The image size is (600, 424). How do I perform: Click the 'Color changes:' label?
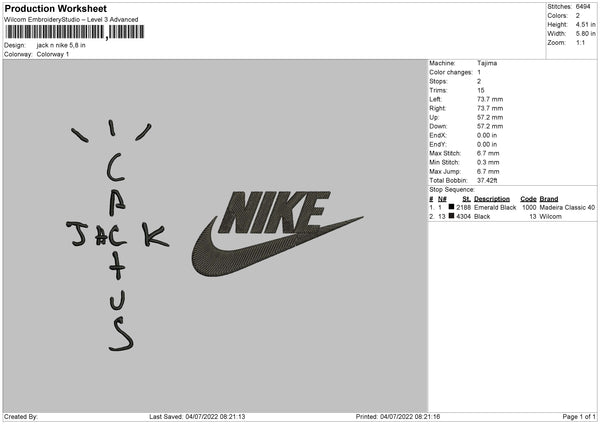pos(451,72)
